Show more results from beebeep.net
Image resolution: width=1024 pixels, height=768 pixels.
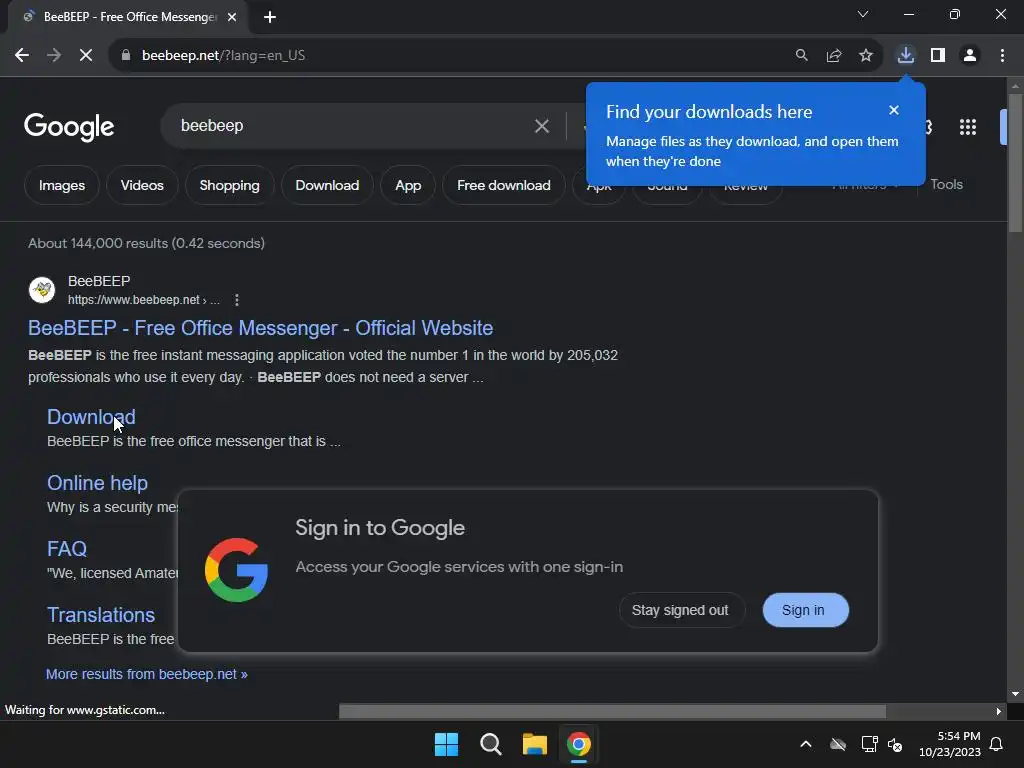pos(147,674)
